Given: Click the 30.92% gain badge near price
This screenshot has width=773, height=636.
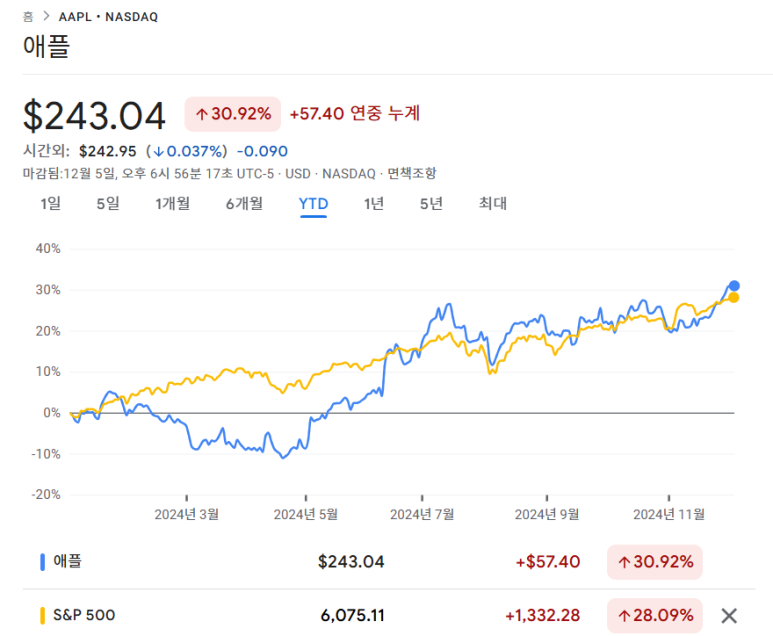Looking at the screenshot, I should tap(233, 114).
